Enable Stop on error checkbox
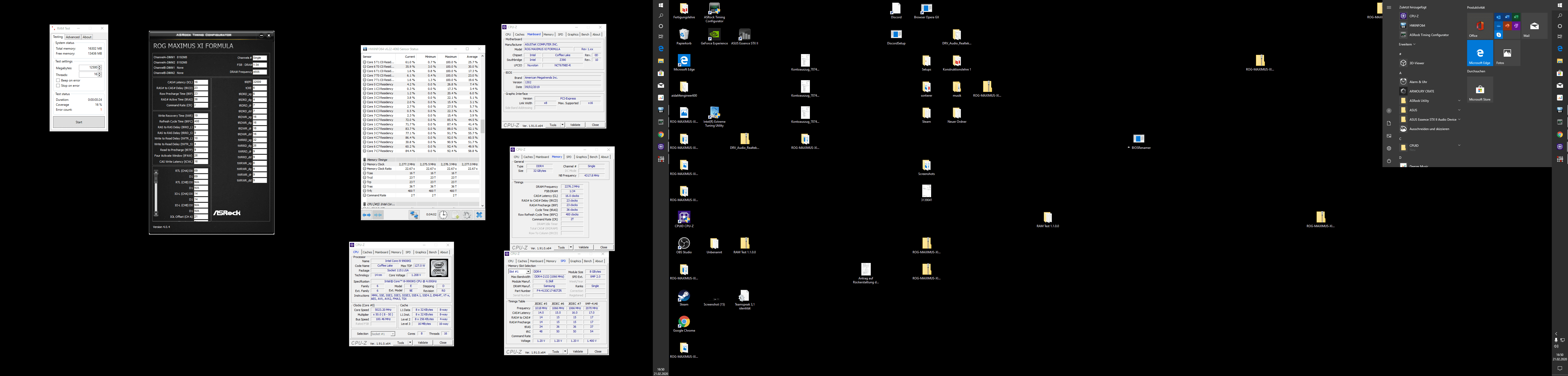Viewport: 1568px width, 376px height. pyautogui.click(x=58, y=86)
